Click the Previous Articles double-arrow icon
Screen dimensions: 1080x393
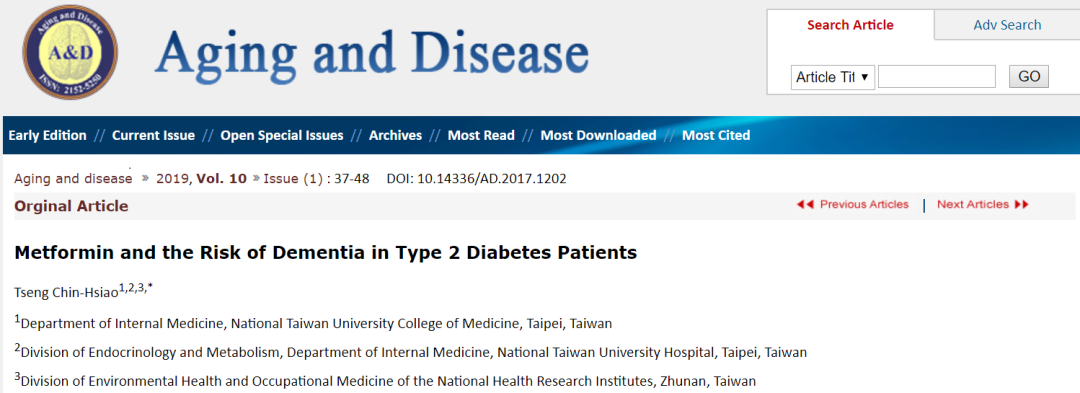pyautogui.click(x=805, y=204)
